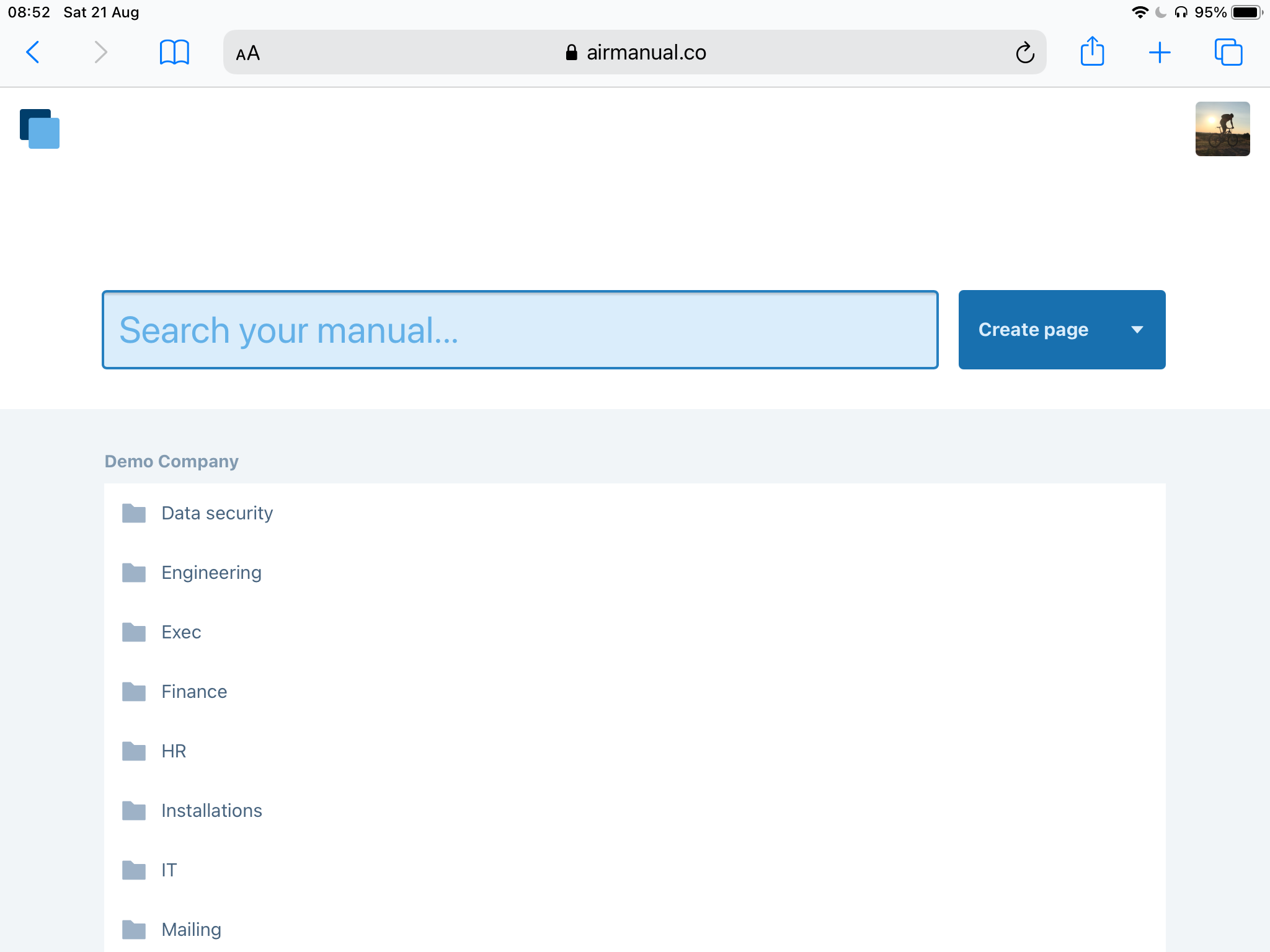The width and height of the screenshot is (1270, 952).
Task: Open the Exec folder link
Action: click(181, 632)
